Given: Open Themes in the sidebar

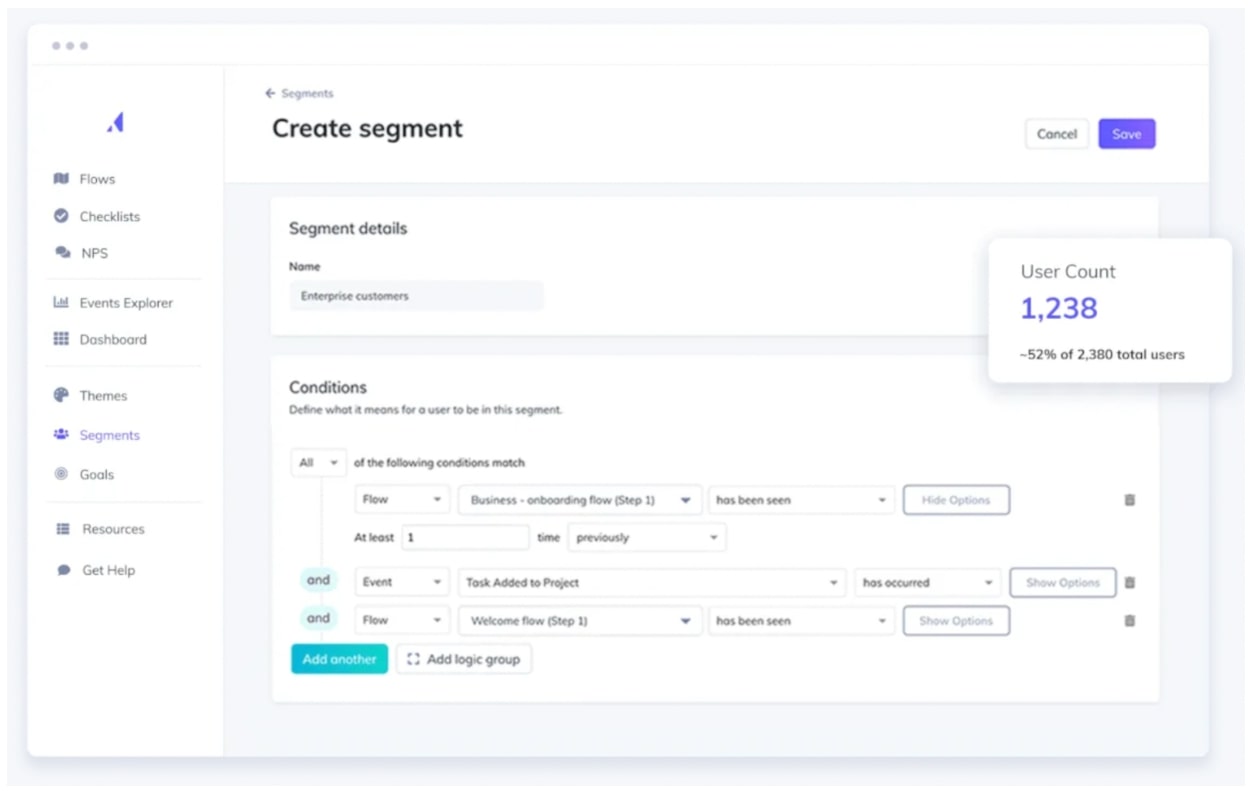Looking at the screenshot, I should tap(103, 395).
